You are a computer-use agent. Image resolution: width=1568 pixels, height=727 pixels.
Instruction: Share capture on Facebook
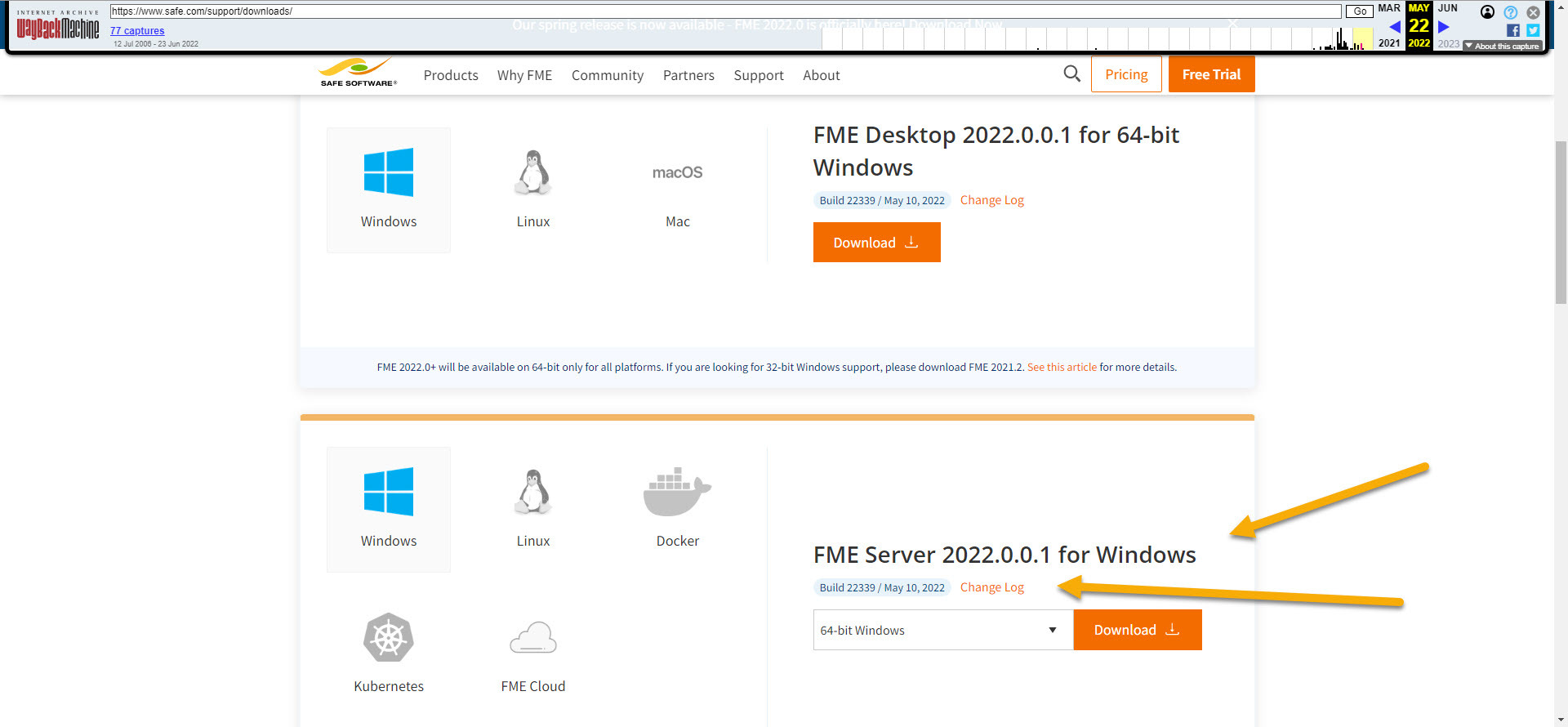tap(1513, 30)
